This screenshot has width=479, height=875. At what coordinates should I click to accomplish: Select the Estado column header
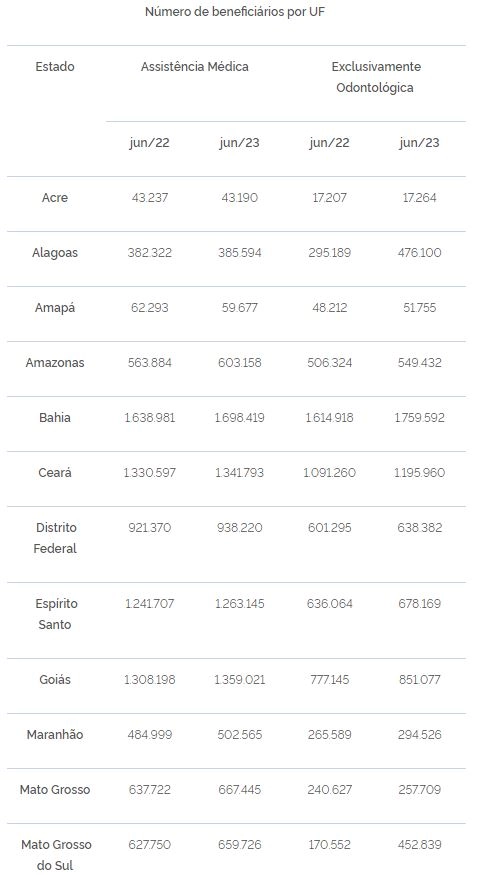click(55, 66)
